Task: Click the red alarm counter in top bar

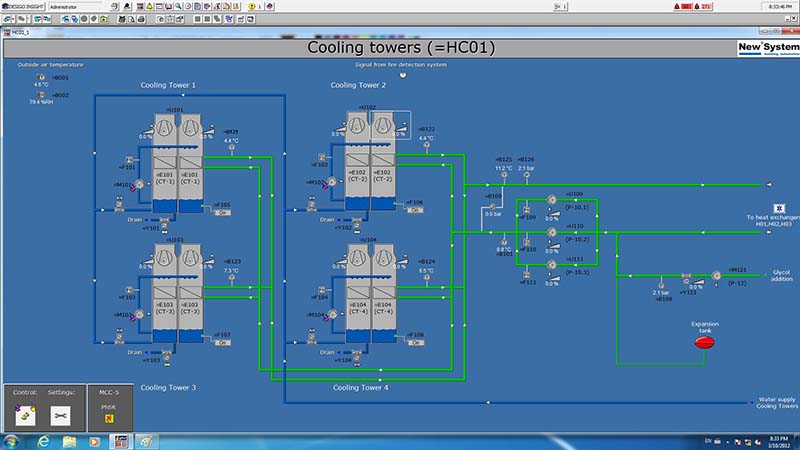Action: click(686, 7)
